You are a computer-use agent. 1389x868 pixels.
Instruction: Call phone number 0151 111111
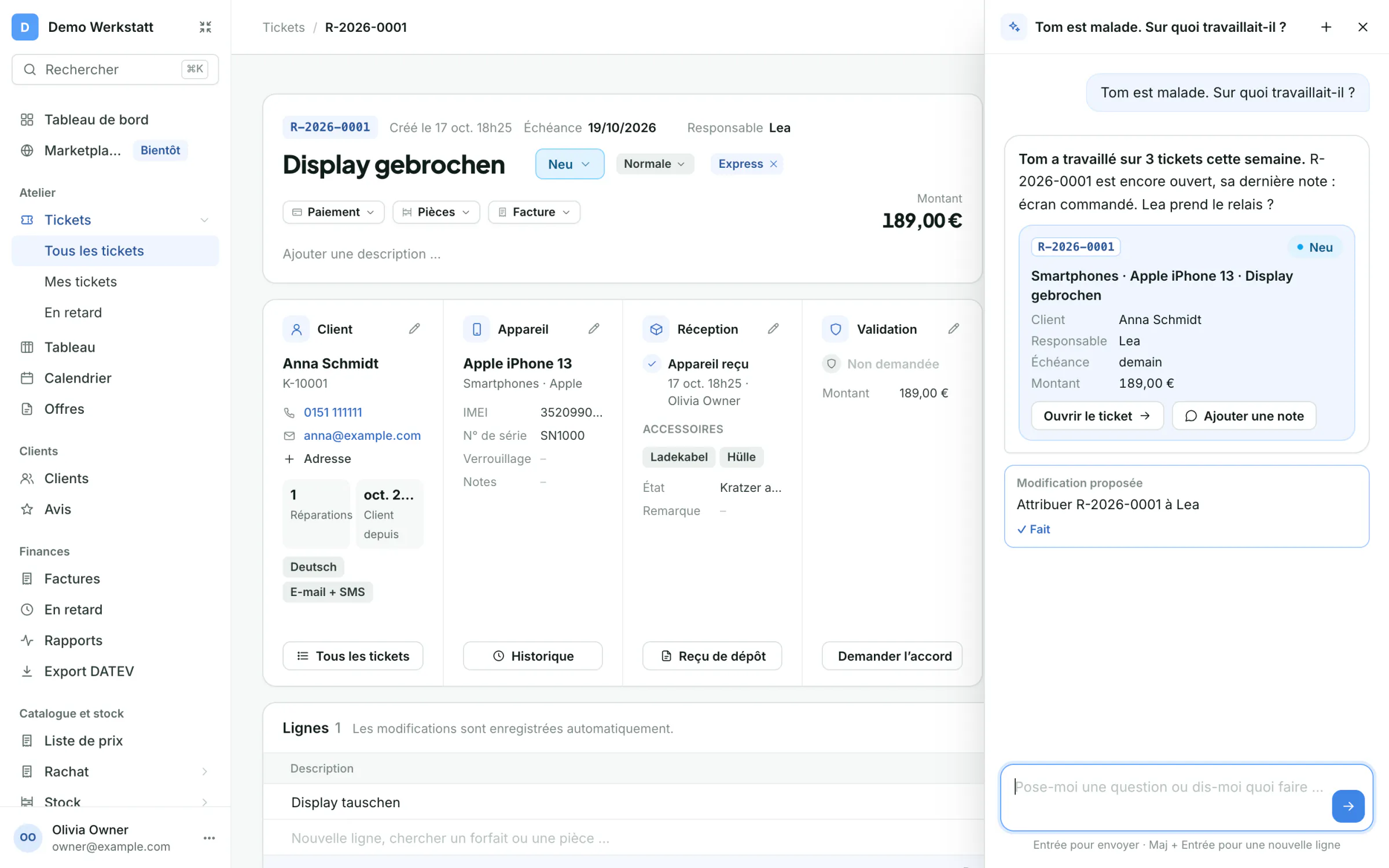point(333,412)
